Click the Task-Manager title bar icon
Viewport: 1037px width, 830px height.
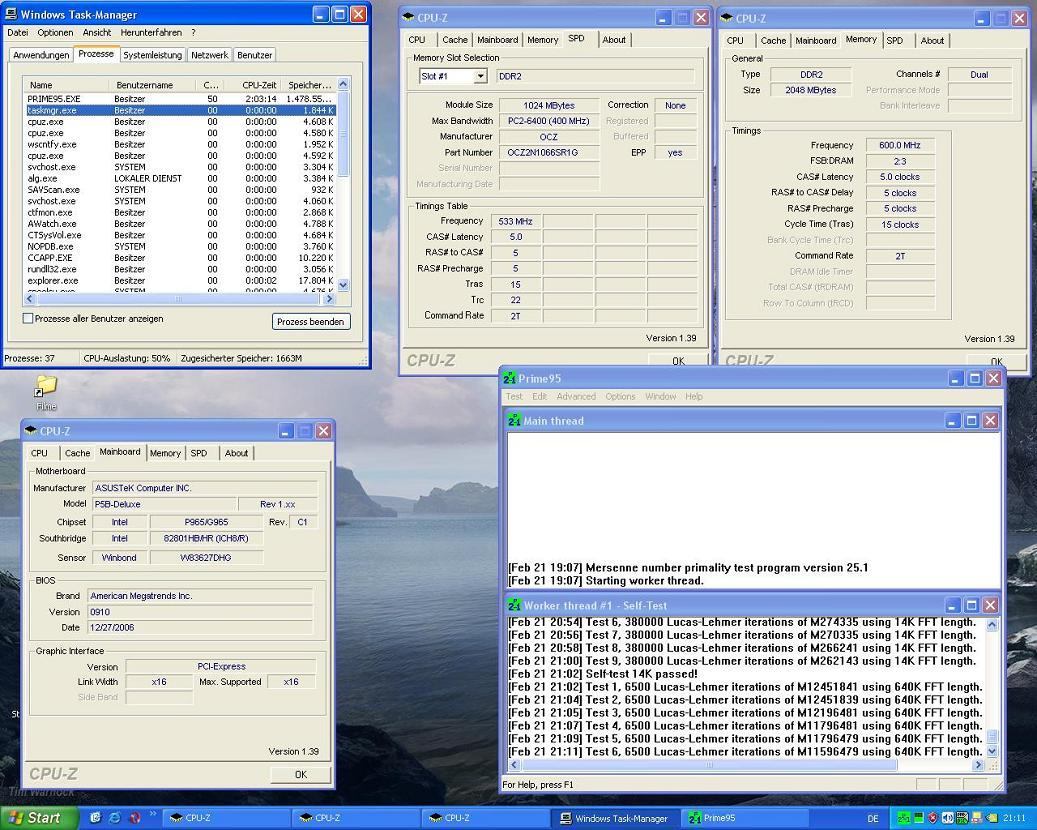(x=11, y=14)
